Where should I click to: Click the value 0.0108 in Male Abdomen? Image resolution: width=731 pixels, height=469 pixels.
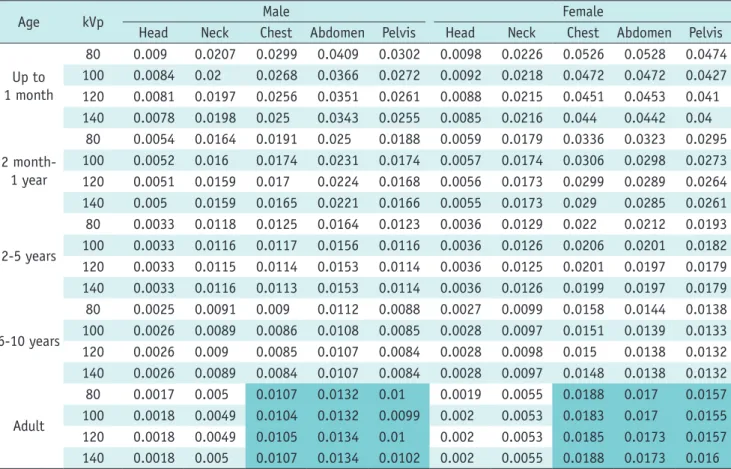[338, 331]
